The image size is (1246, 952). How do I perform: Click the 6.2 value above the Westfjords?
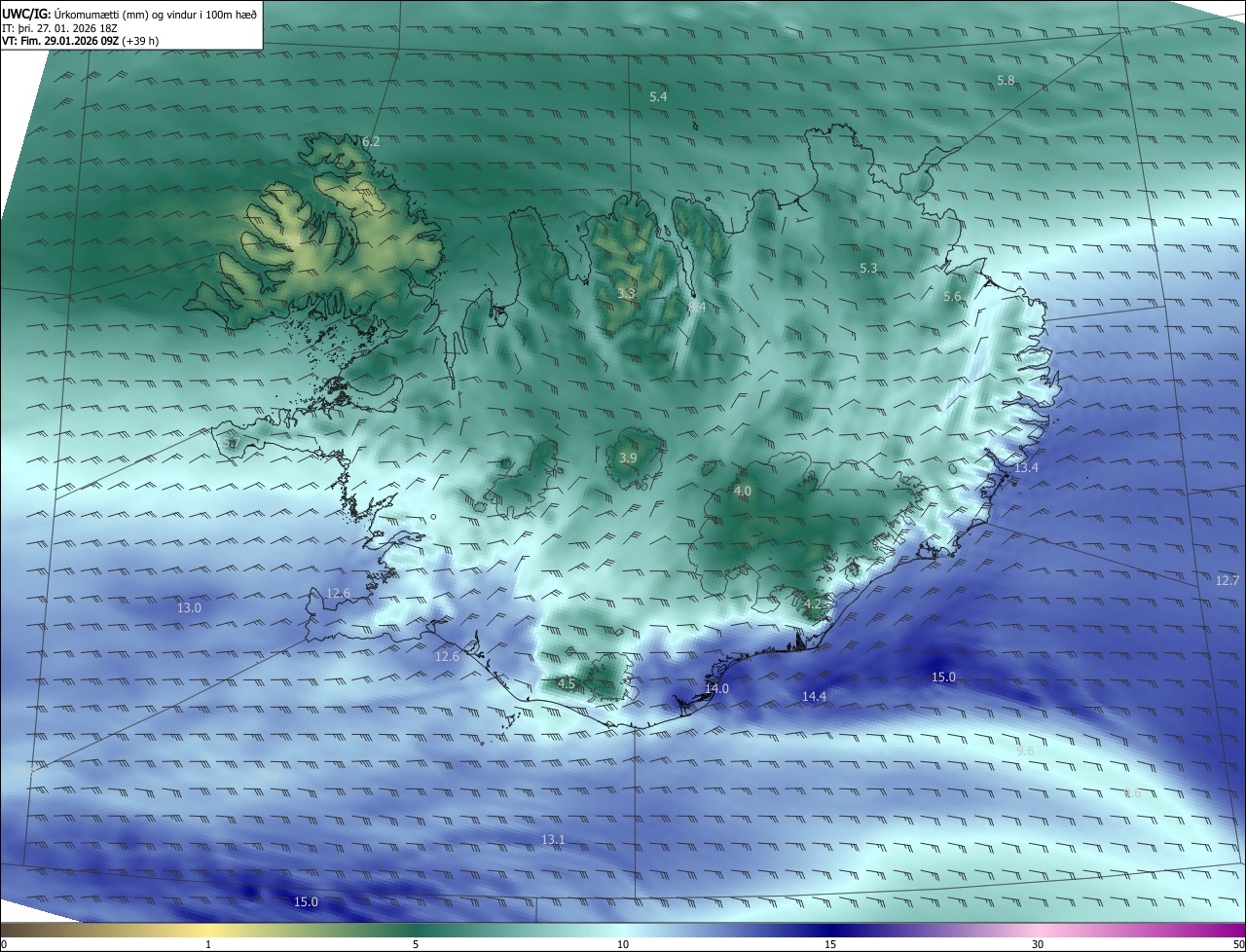click(371, 141)
